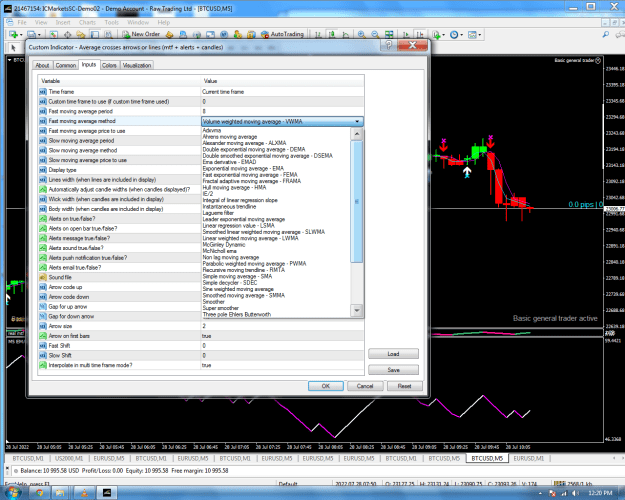The image size is (625, 500).
Task: Click the Zoom Out chart icon
Action: coord(375,35)
